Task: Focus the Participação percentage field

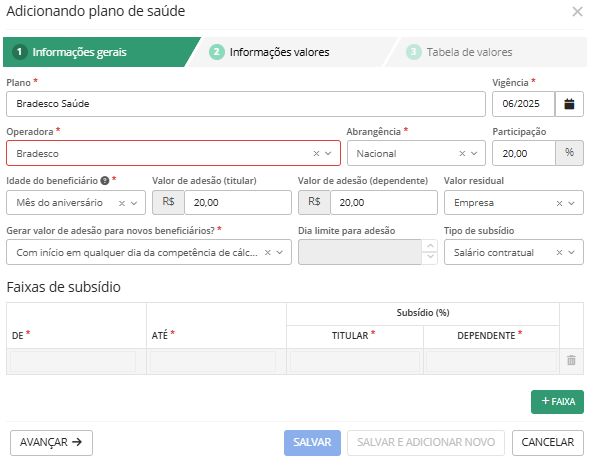Action: (524, 153)
